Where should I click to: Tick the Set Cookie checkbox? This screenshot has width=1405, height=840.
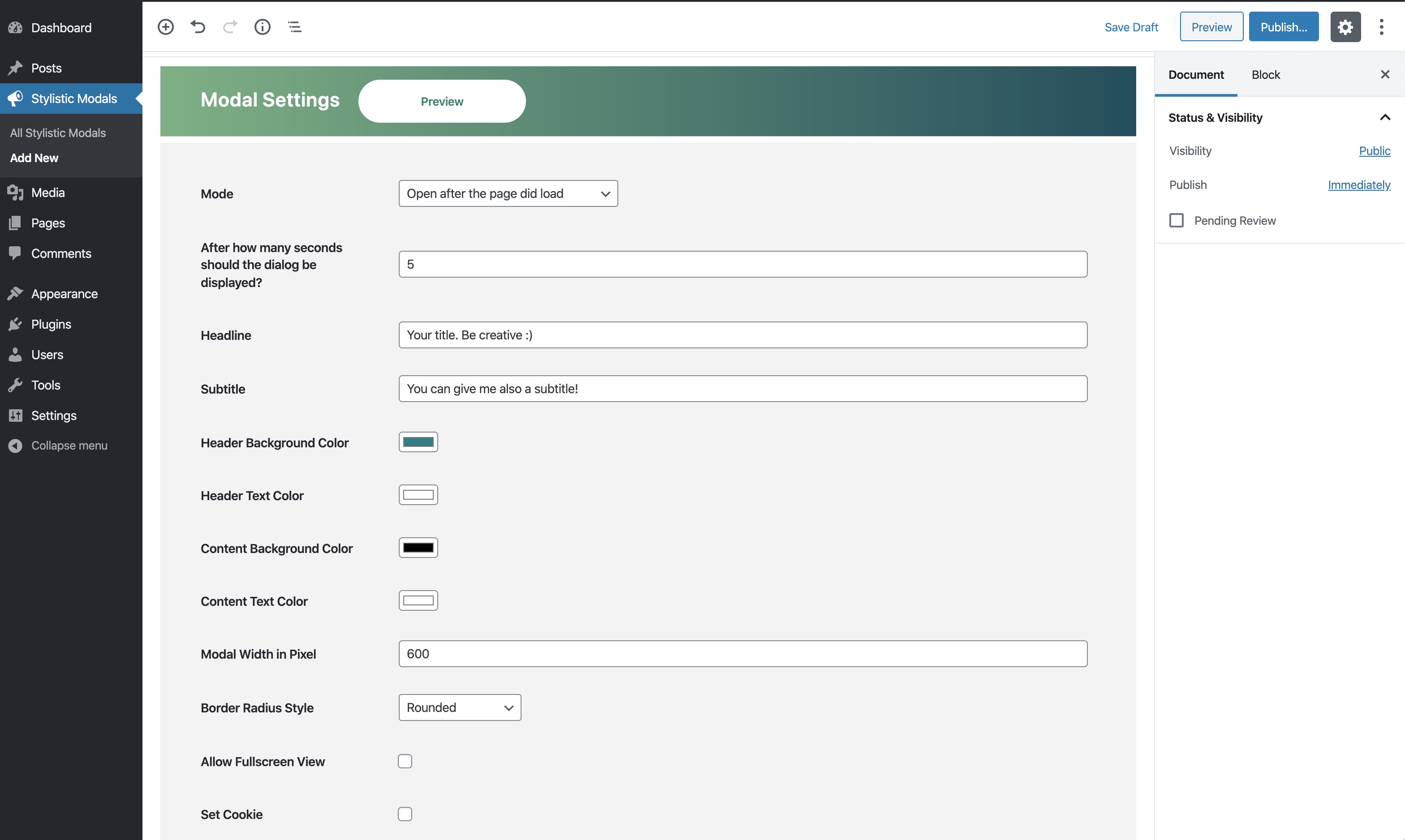click(405, 814)
